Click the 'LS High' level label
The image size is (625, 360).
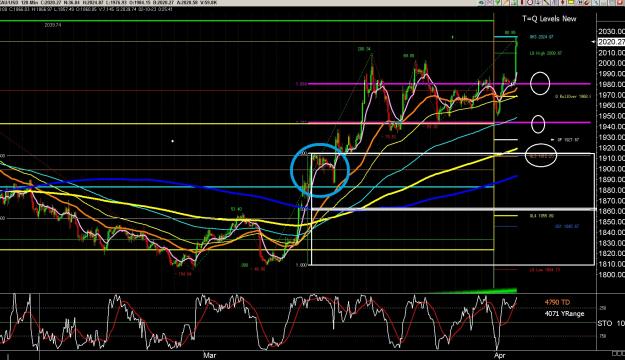tap(546, 53)
